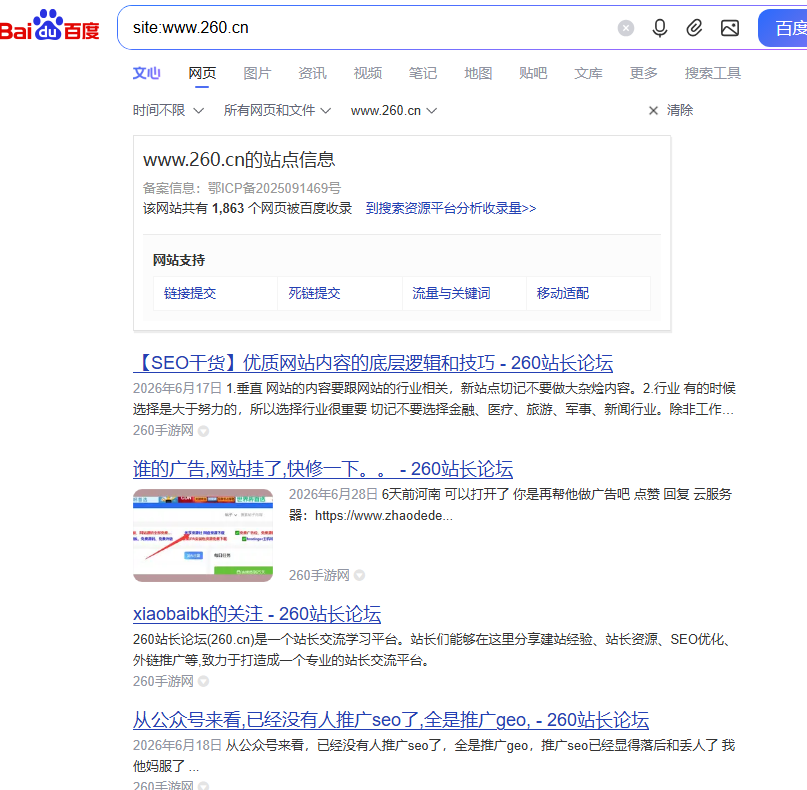Open 到搜索资源平台分析收录量 link

(451, 208)
